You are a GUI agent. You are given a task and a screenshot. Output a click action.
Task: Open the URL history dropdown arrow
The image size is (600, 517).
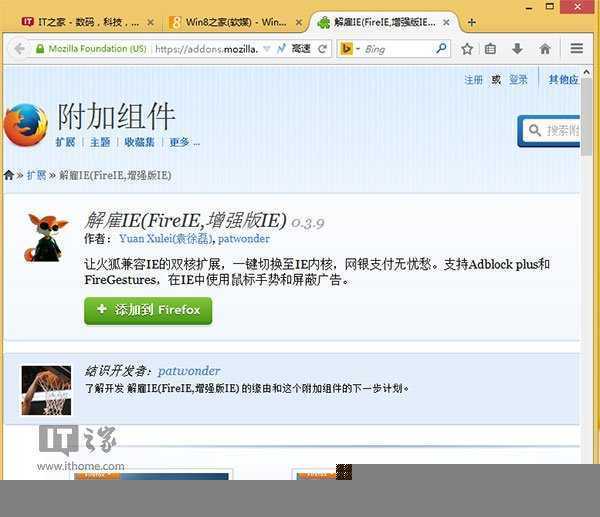(x=267, y=49)
